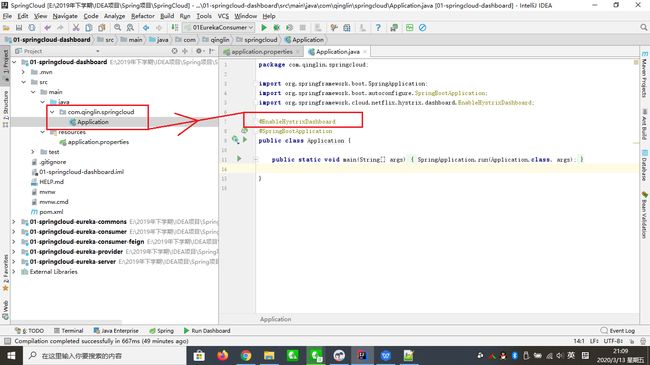The image size is (650, 365).
Task: Click the Open folder toolbar icon
Action: click(x=6, y=28)
